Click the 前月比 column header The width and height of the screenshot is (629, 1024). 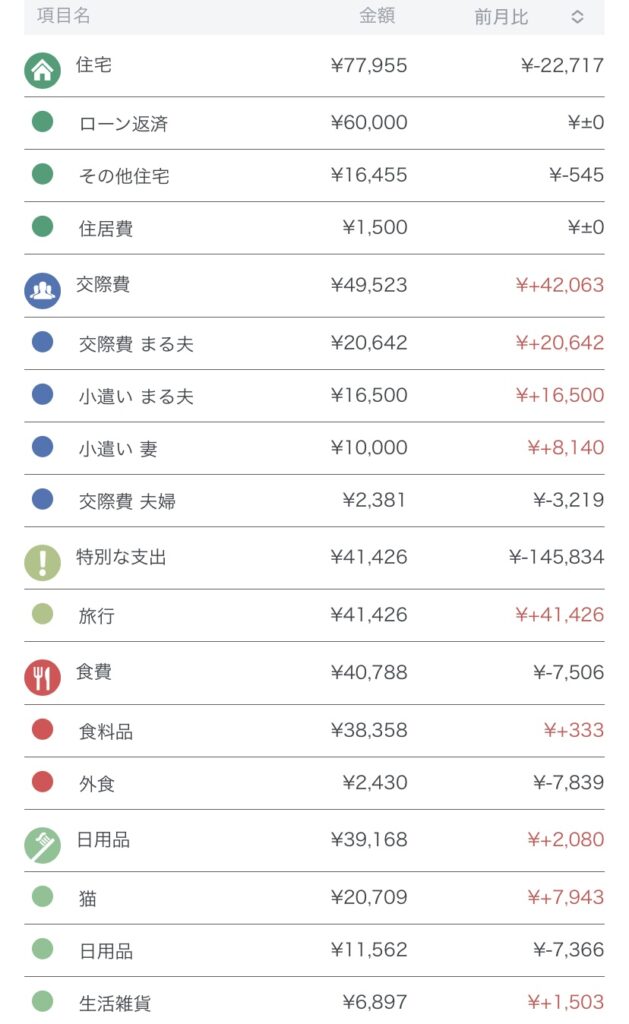tap(501, 17)
